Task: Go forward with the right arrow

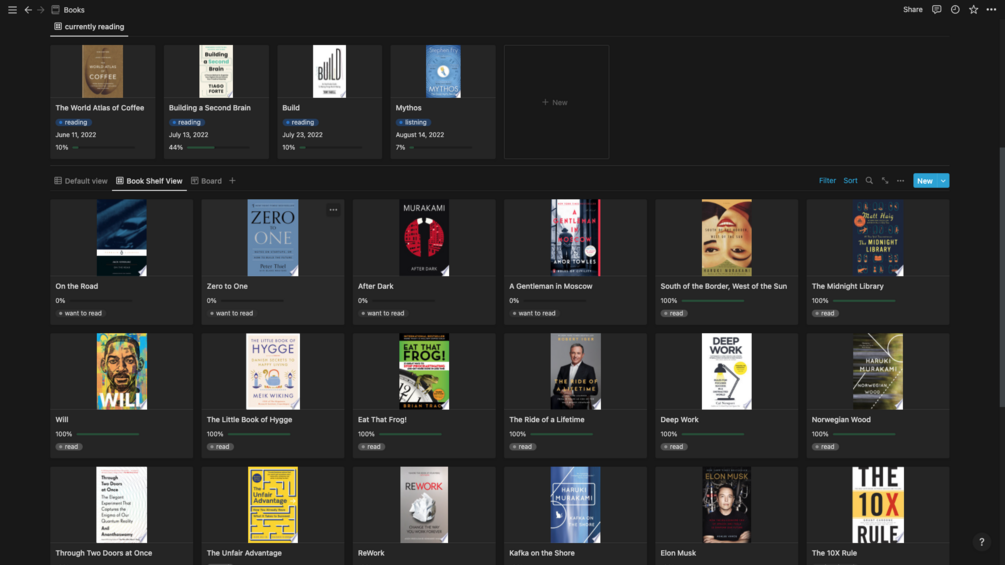Action: pyautogui.click(x=40, y=10)
